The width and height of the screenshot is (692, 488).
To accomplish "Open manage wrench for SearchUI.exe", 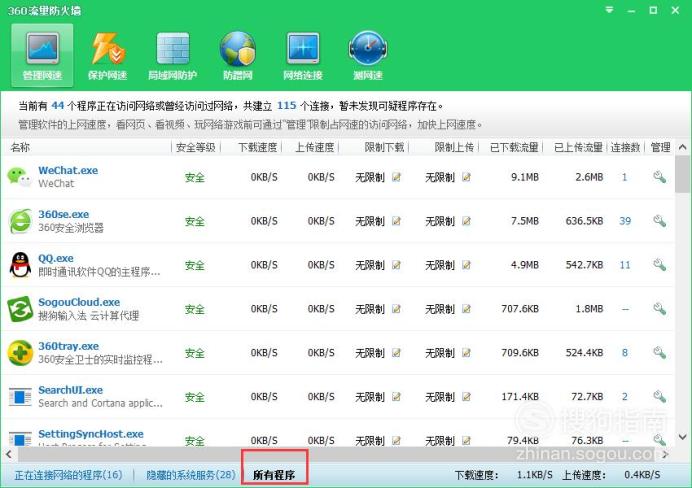I will [659, 396].
